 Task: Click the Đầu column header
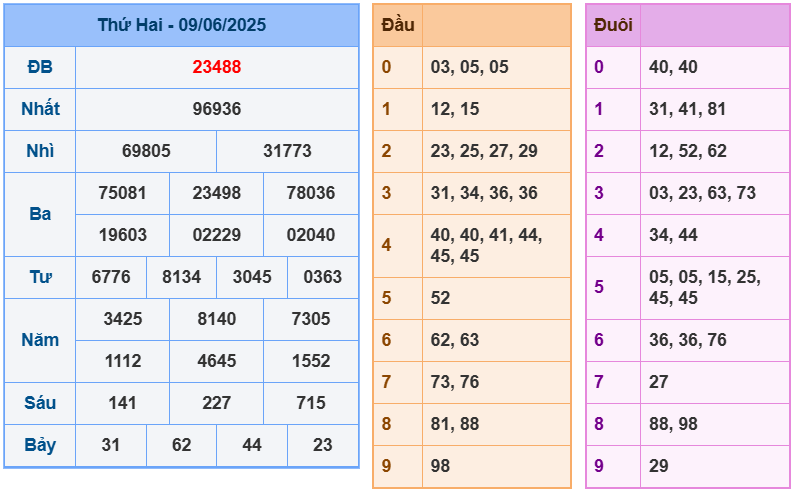[398, 25]
